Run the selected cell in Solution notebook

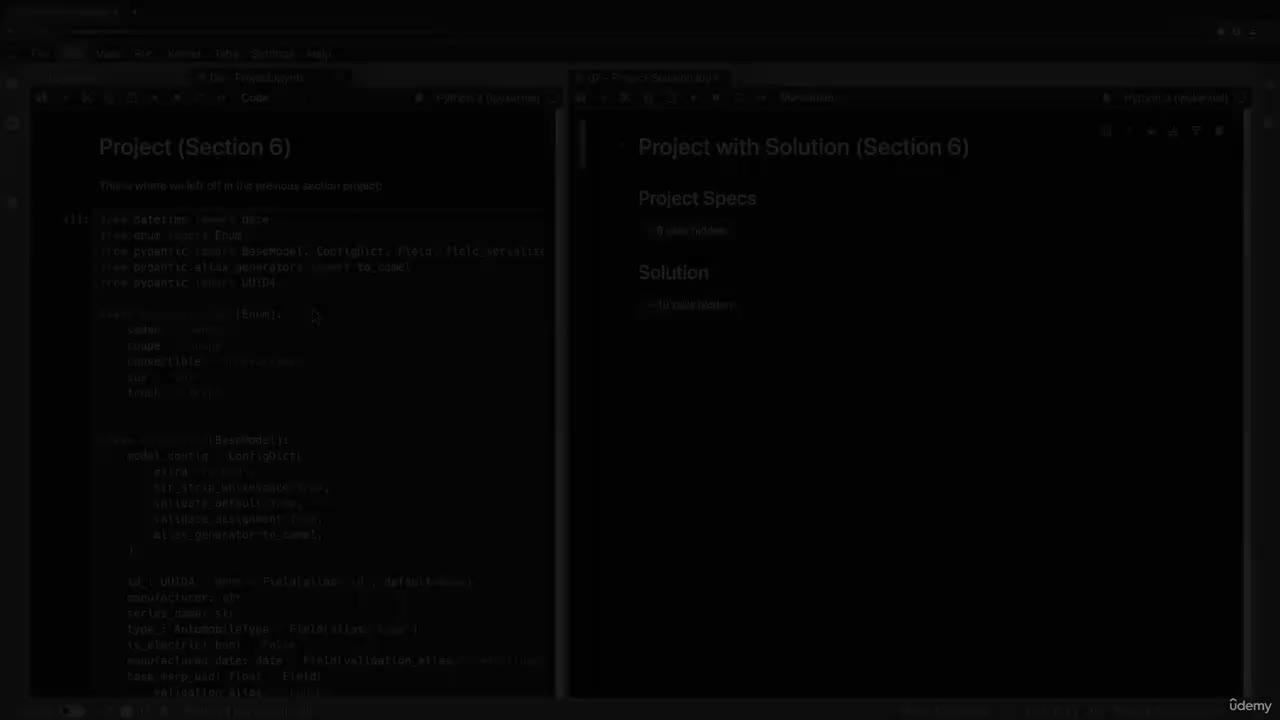[x=694, y=98]
